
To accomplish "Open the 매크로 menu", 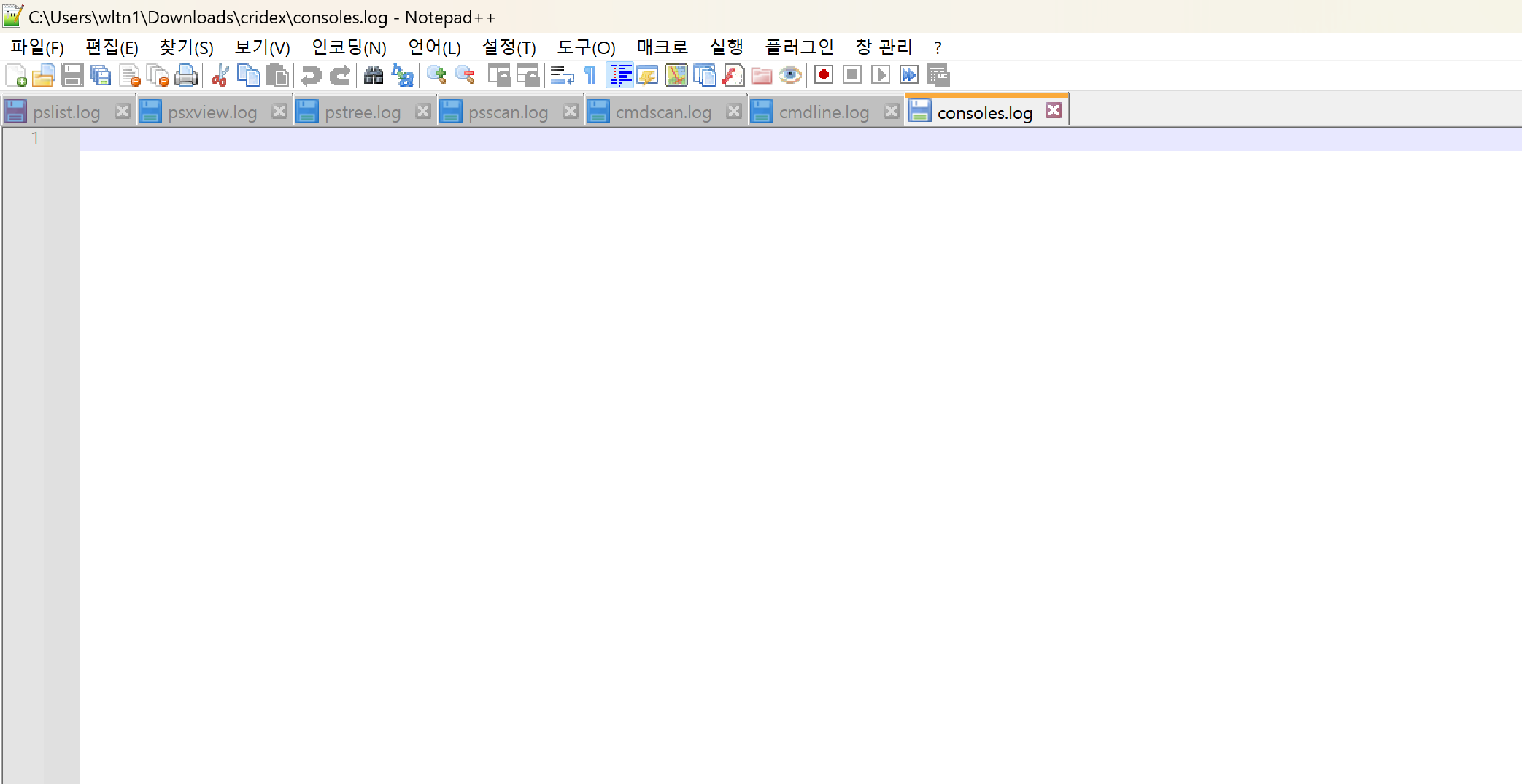I will (663, 47).
